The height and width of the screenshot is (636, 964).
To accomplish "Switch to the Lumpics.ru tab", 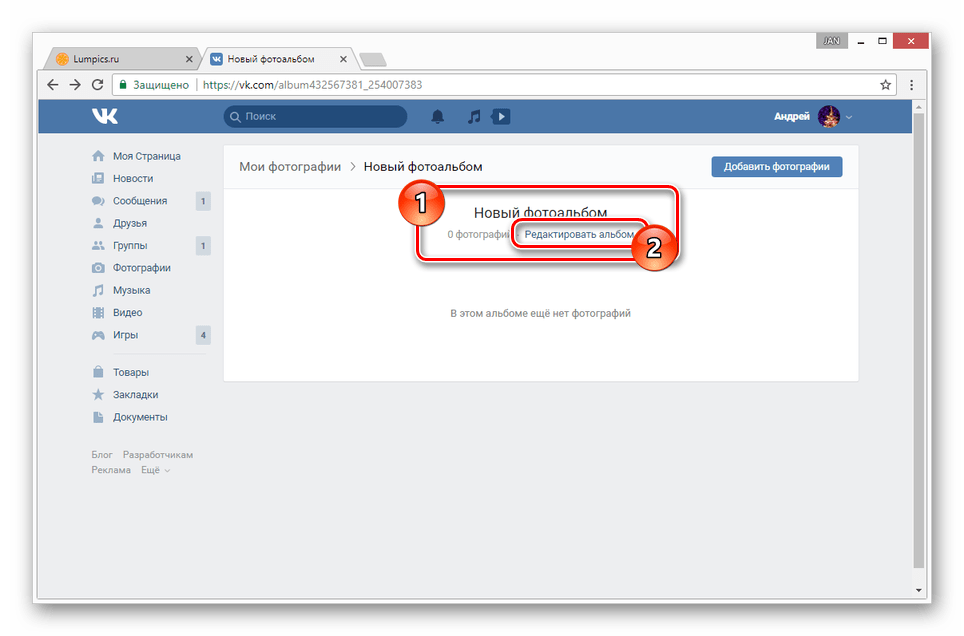I will [x=122, y=59].
